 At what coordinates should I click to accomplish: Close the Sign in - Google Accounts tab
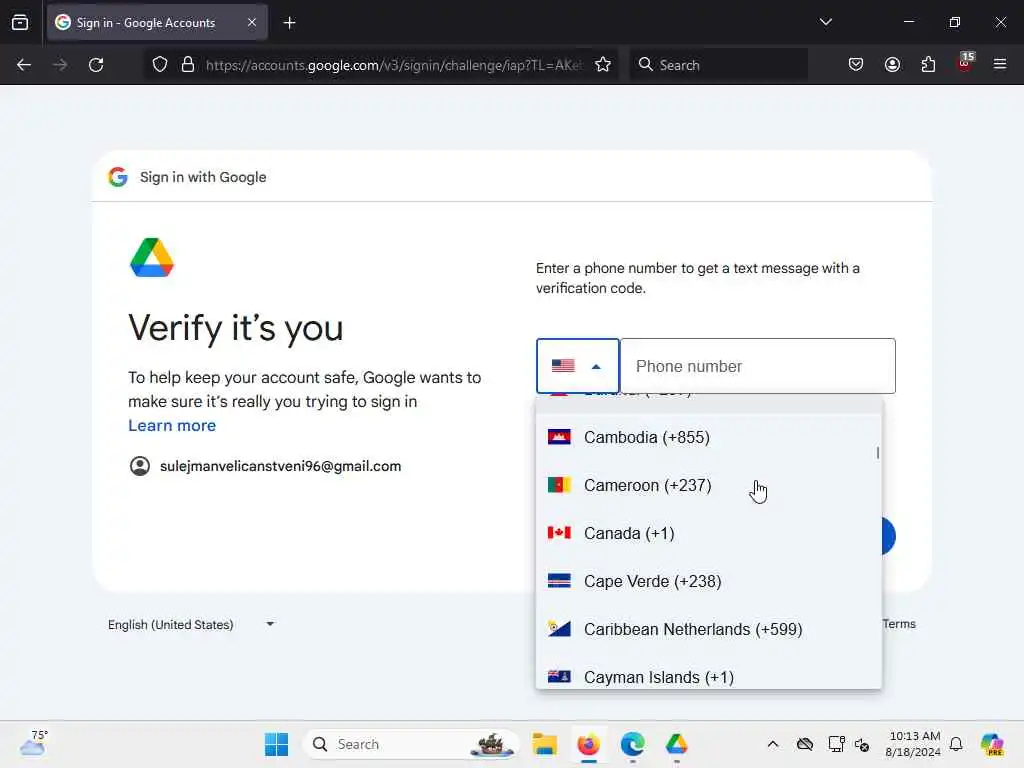[251, 22]
